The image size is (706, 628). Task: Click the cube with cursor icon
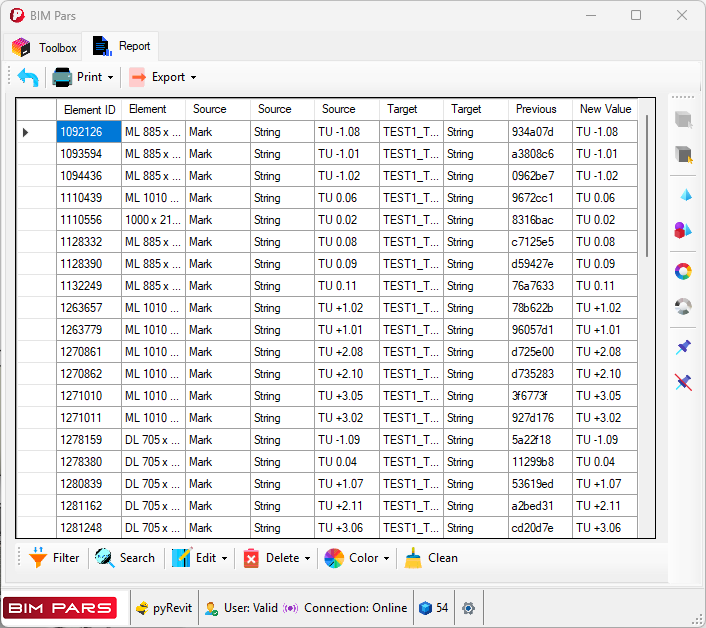683,154
